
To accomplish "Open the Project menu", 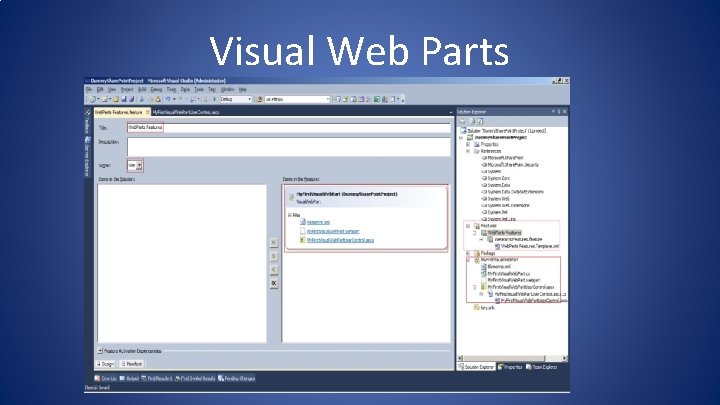I will 127,90.
